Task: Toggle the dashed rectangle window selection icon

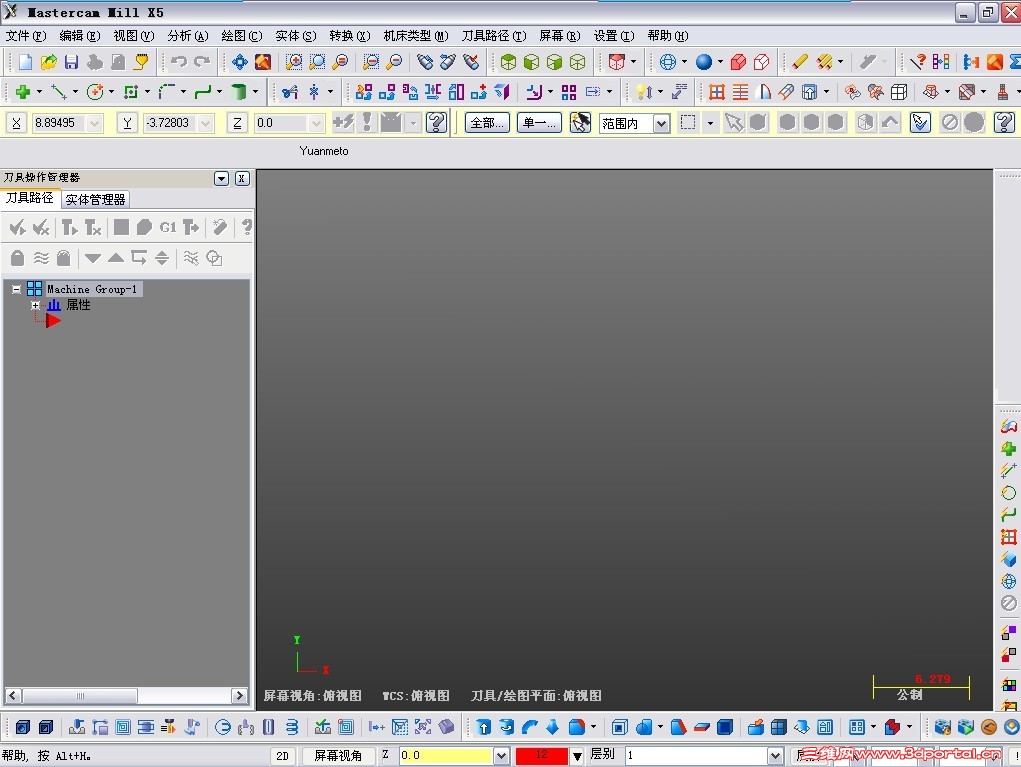Action: point(688,122)
